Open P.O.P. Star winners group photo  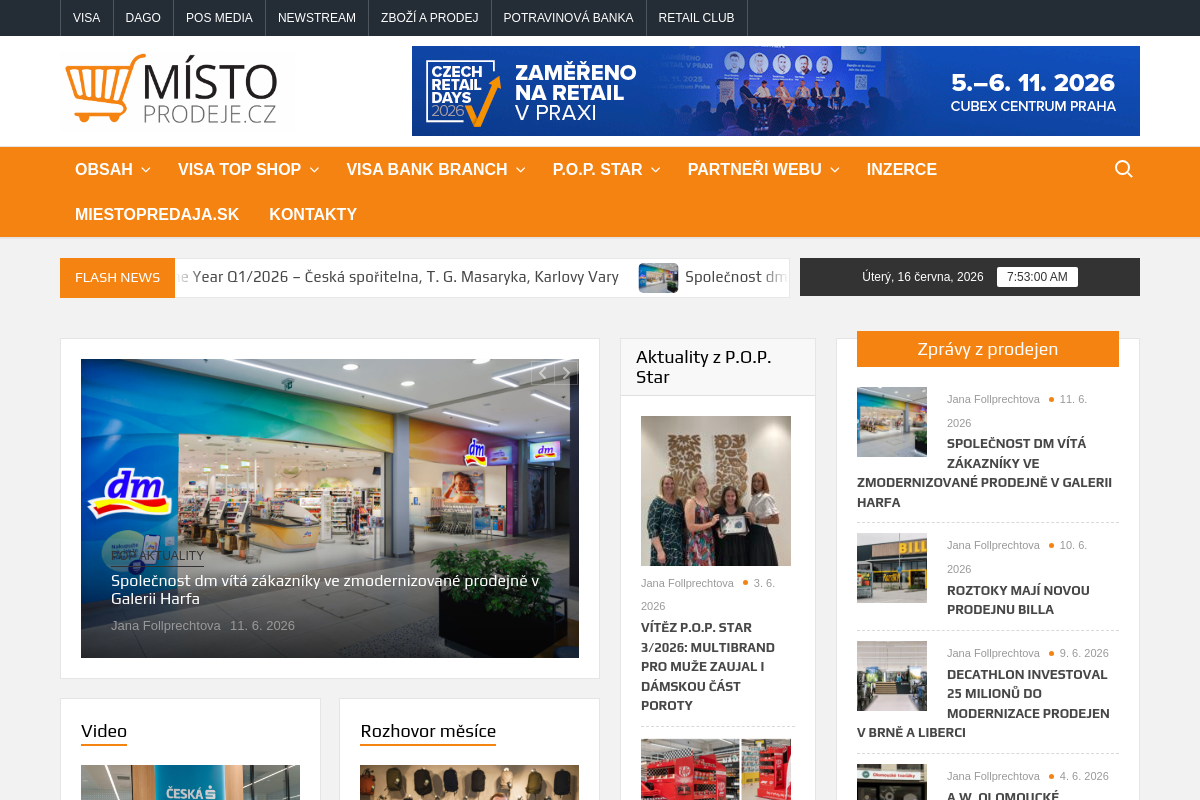click(716, 491)
